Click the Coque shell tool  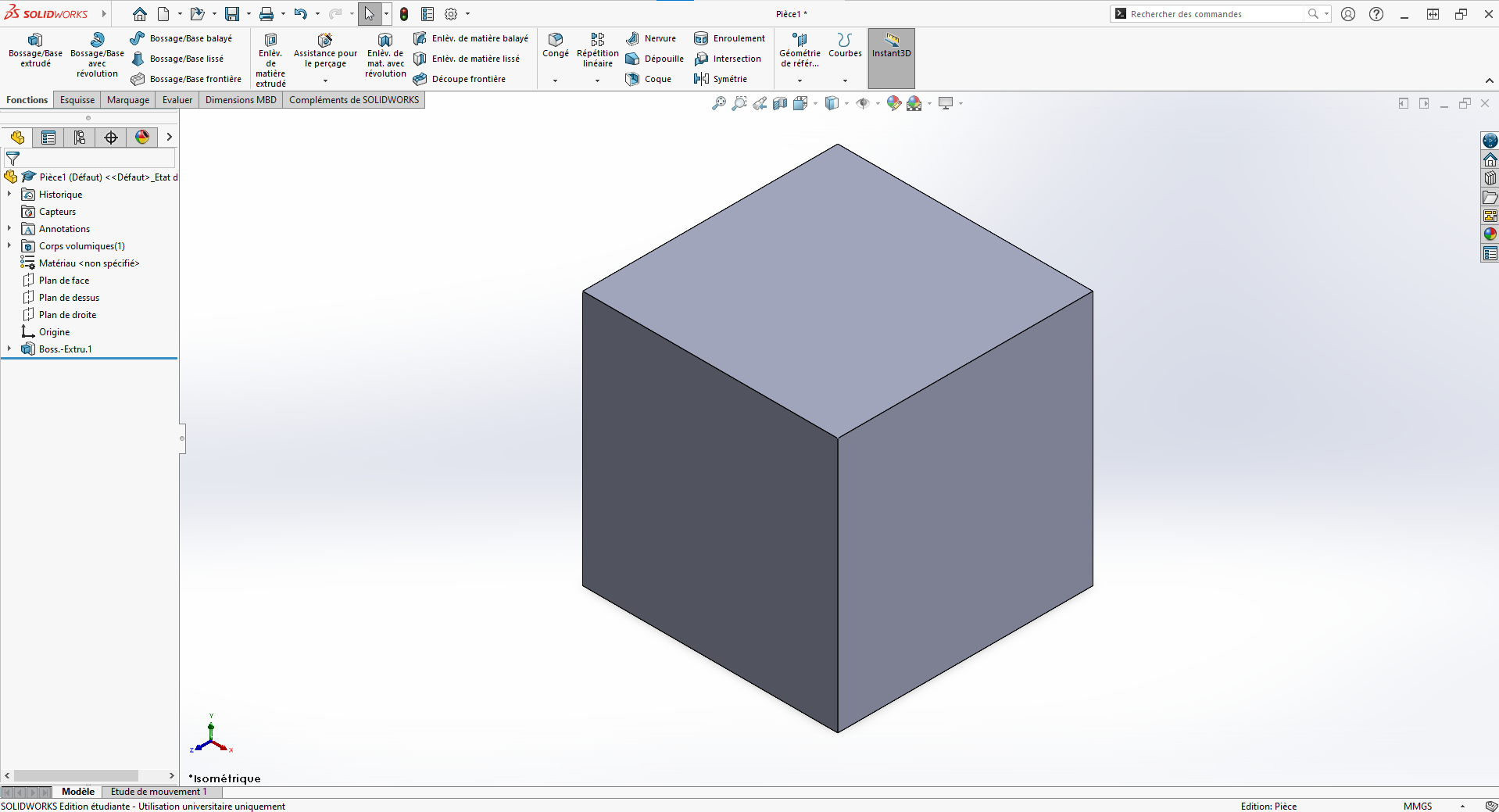[x=648, y=79]
